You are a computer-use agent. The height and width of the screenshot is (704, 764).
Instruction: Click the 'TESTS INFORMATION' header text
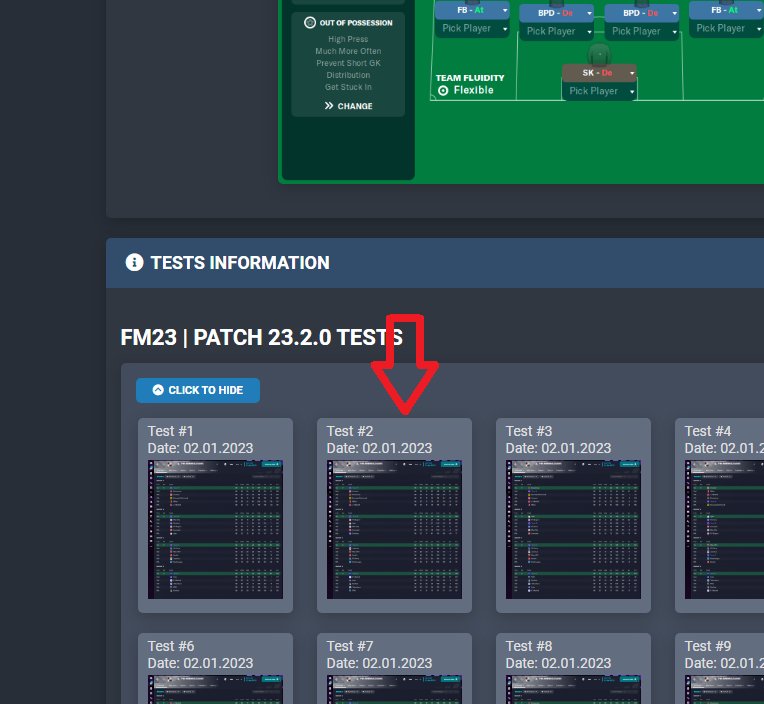(x=240, y=263)
